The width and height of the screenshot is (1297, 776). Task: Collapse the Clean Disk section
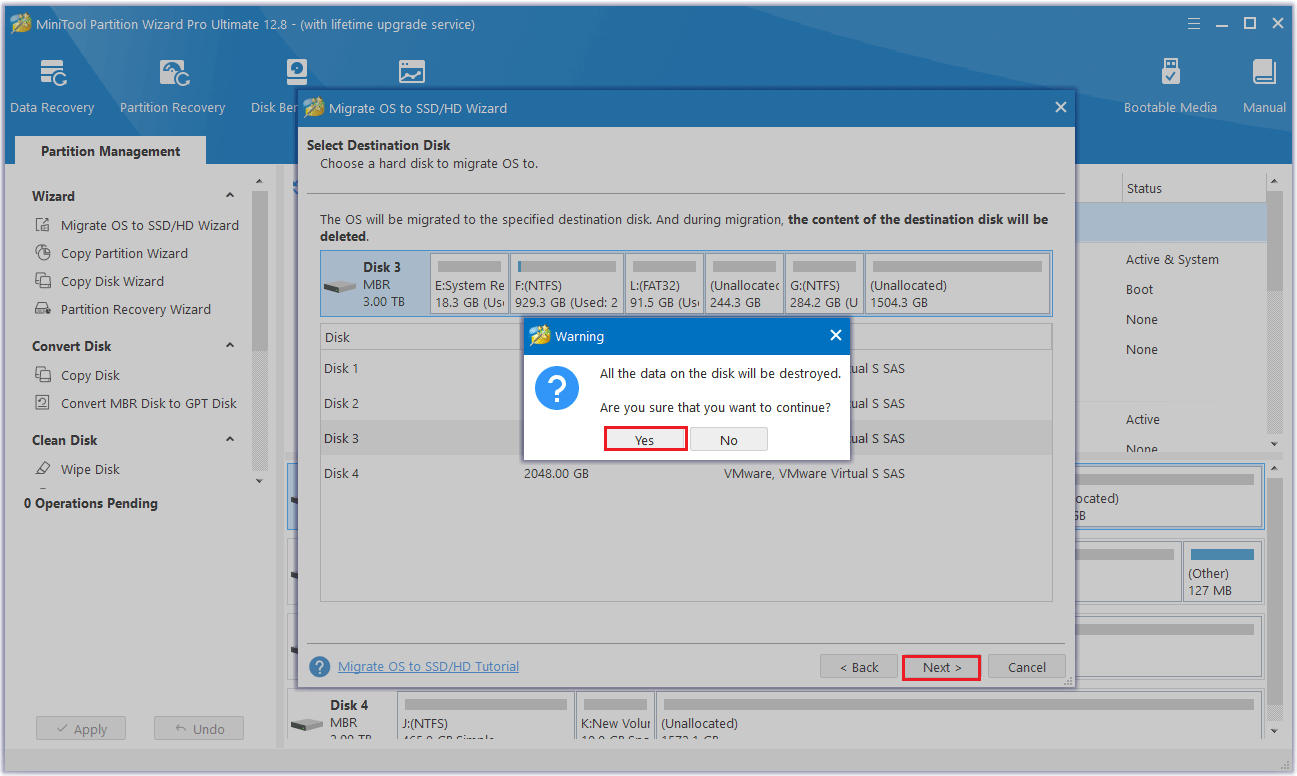230,440
